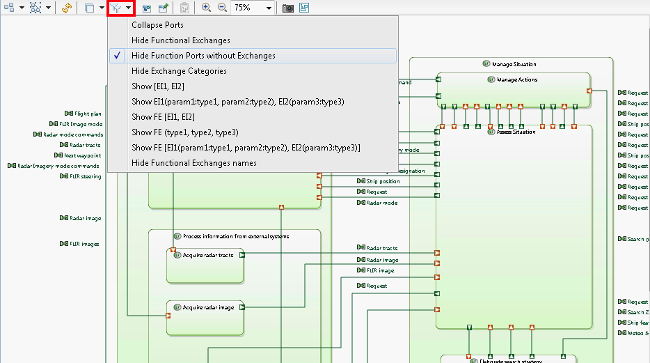The height and width of the screenshot is (363, 650).
Task: Click the select all elements icon
Action: click(x=36, y=8)
